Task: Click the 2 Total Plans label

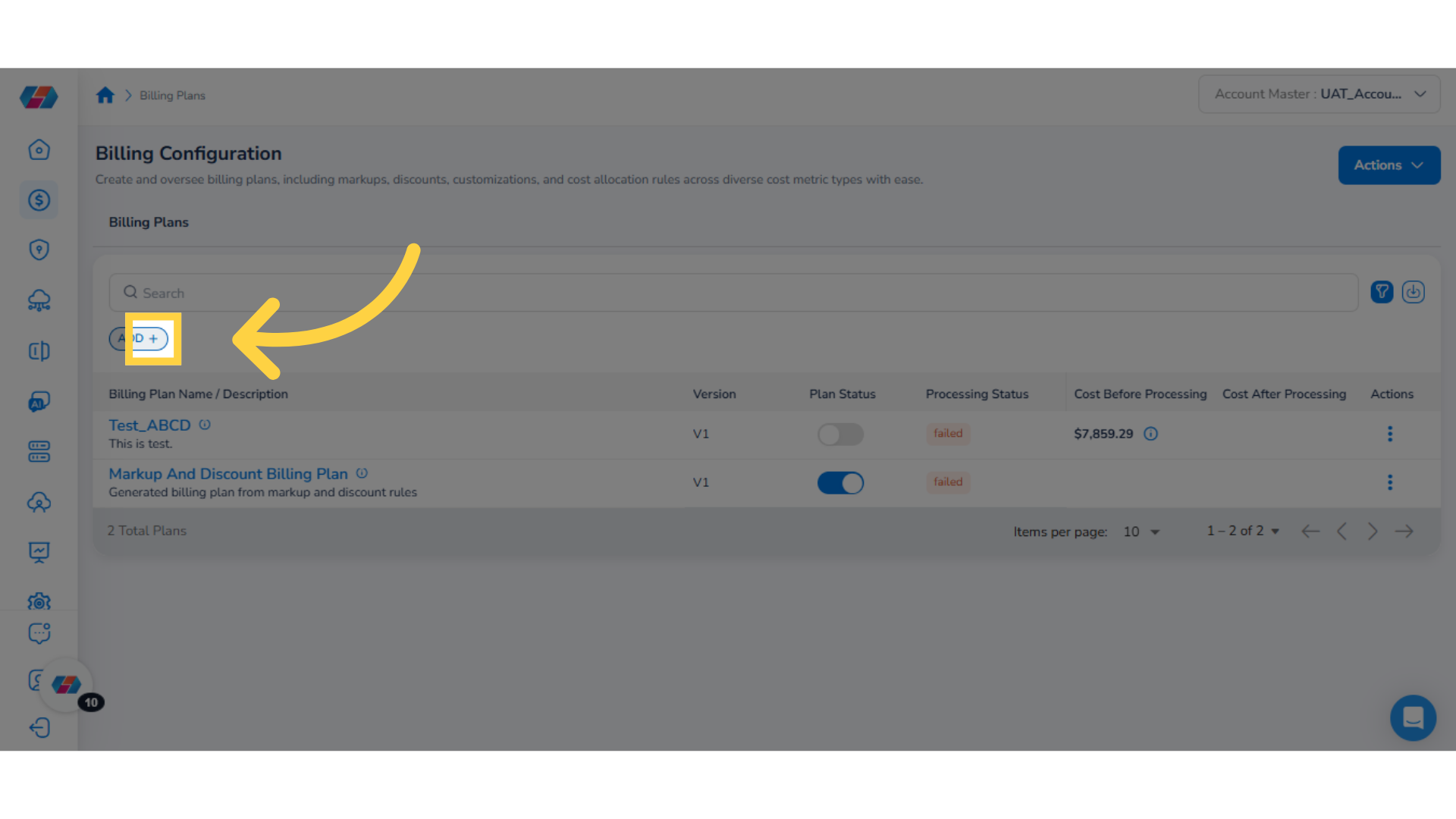Action: [x=146, y=531]
